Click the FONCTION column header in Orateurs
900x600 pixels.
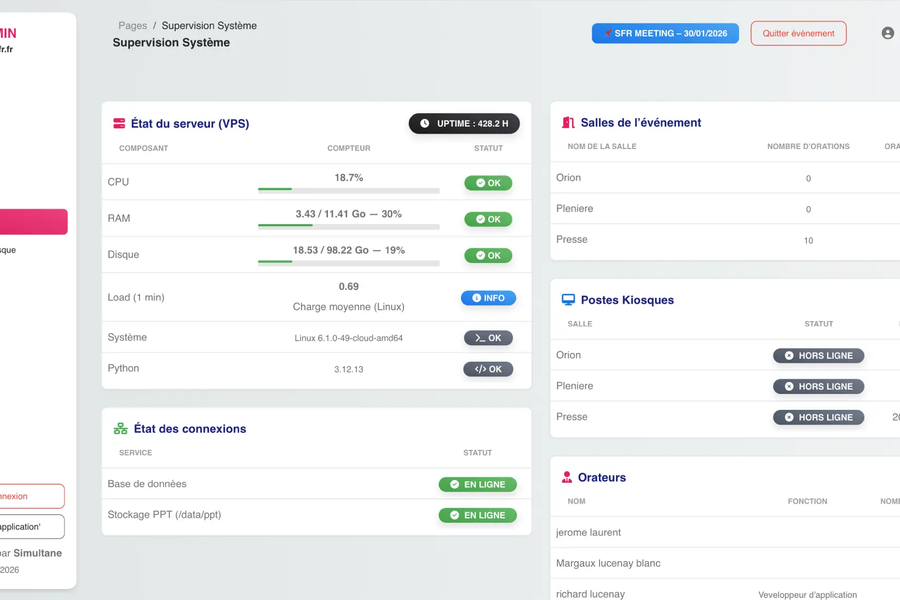click(x=807, y=501)
